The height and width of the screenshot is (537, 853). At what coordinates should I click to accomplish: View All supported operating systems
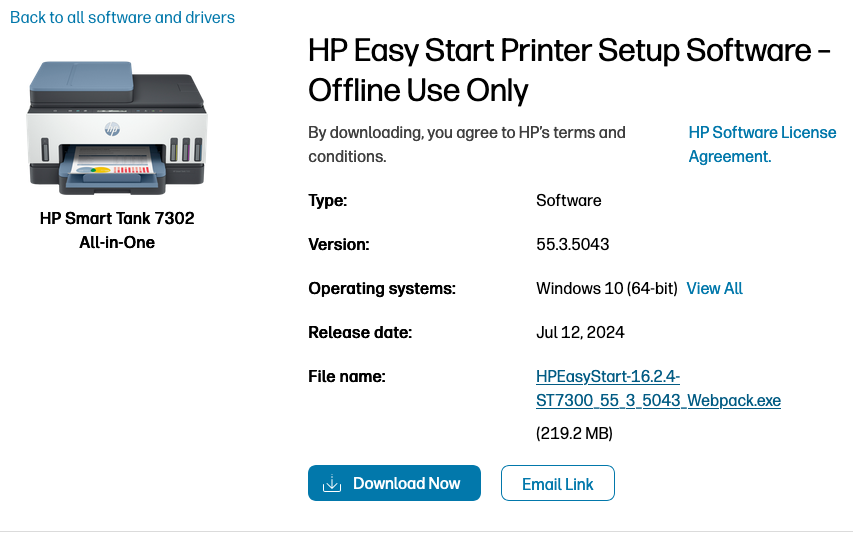click(x=714, y=288)
